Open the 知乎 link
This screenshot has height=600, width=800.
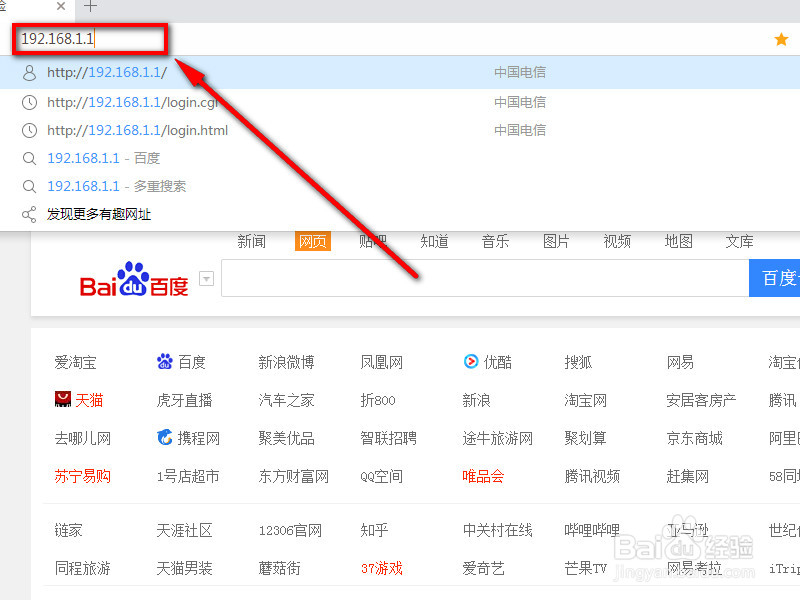point(373,531)
